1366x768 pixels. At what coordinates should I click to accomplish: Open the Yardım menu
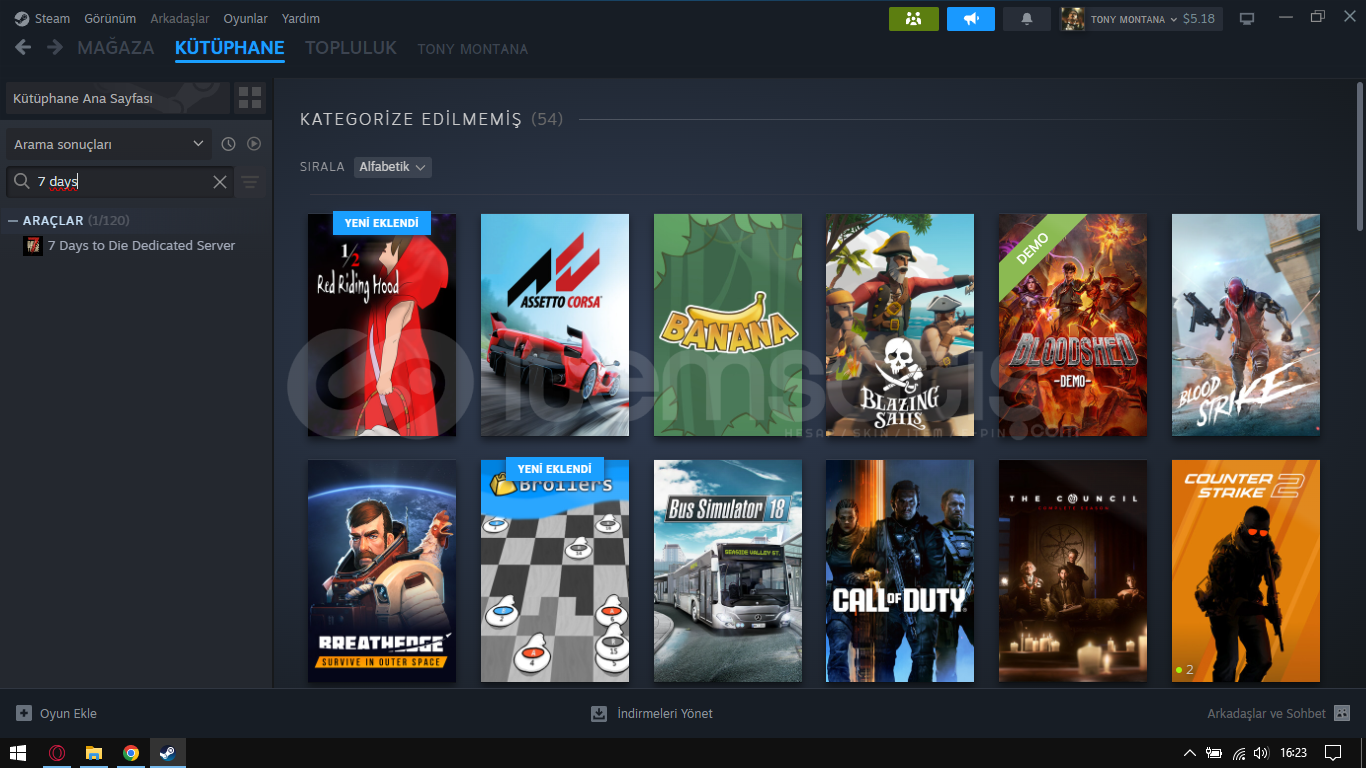point(301,18)
